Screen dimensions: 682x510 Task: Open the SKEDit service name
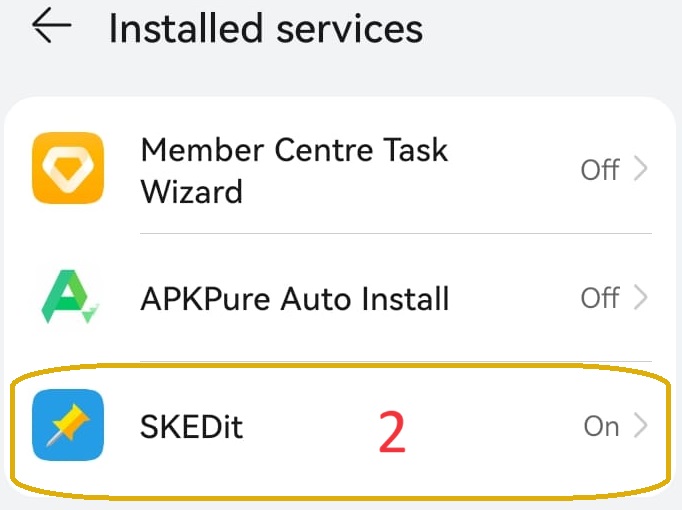tap(191, 427)
